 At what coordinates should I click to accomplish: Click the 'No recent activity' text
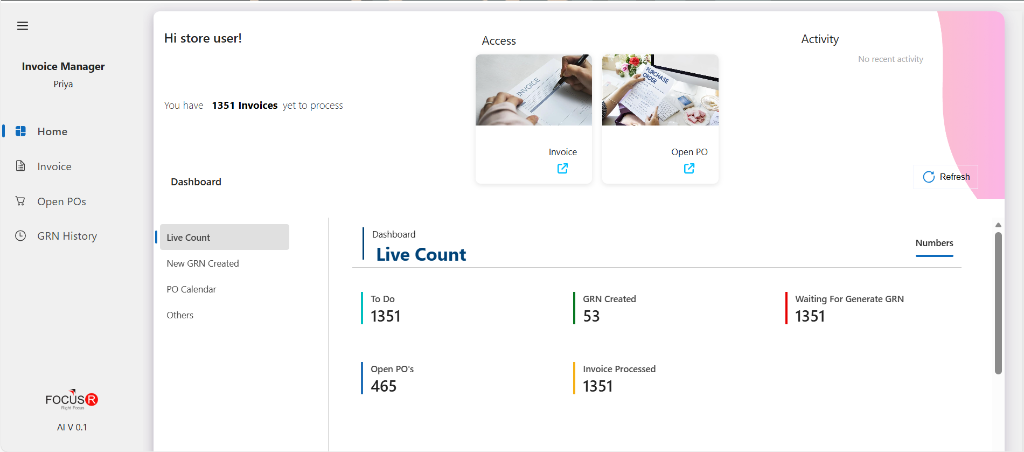pyautogui.click(x=891, y=59)
